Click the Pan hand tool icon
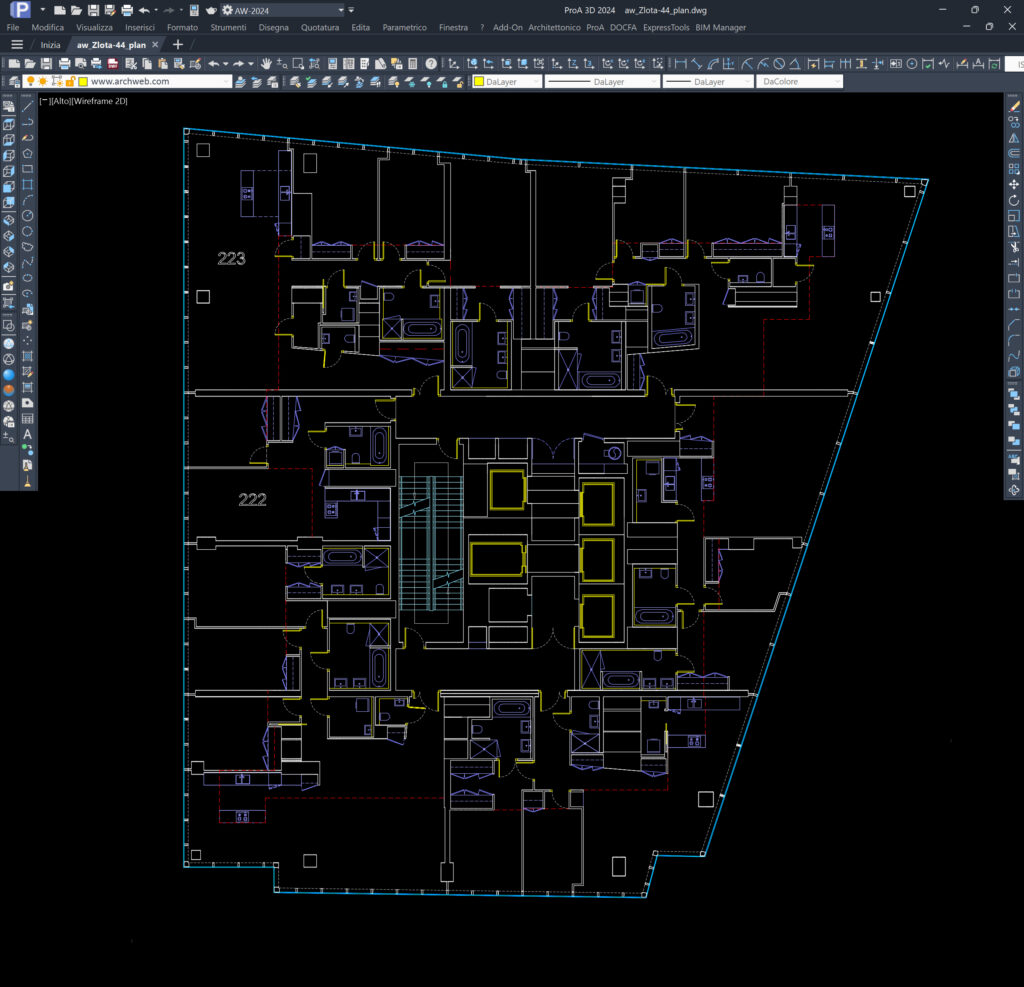The image size is (1024, 987). click(x=266, y=64)
